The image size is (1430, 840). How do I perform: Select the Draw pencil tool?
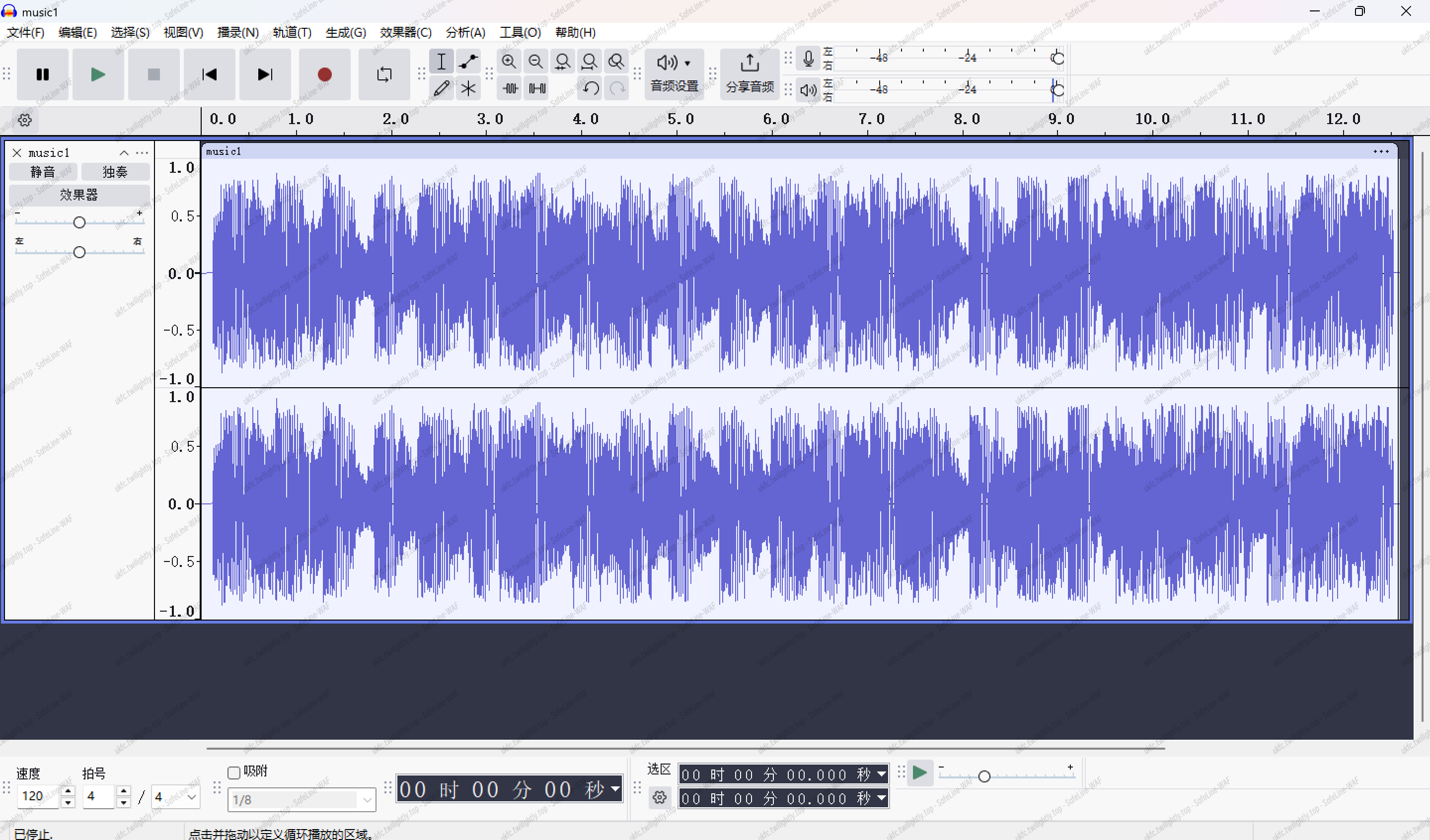pyautogui.click(x=442, y=88)
